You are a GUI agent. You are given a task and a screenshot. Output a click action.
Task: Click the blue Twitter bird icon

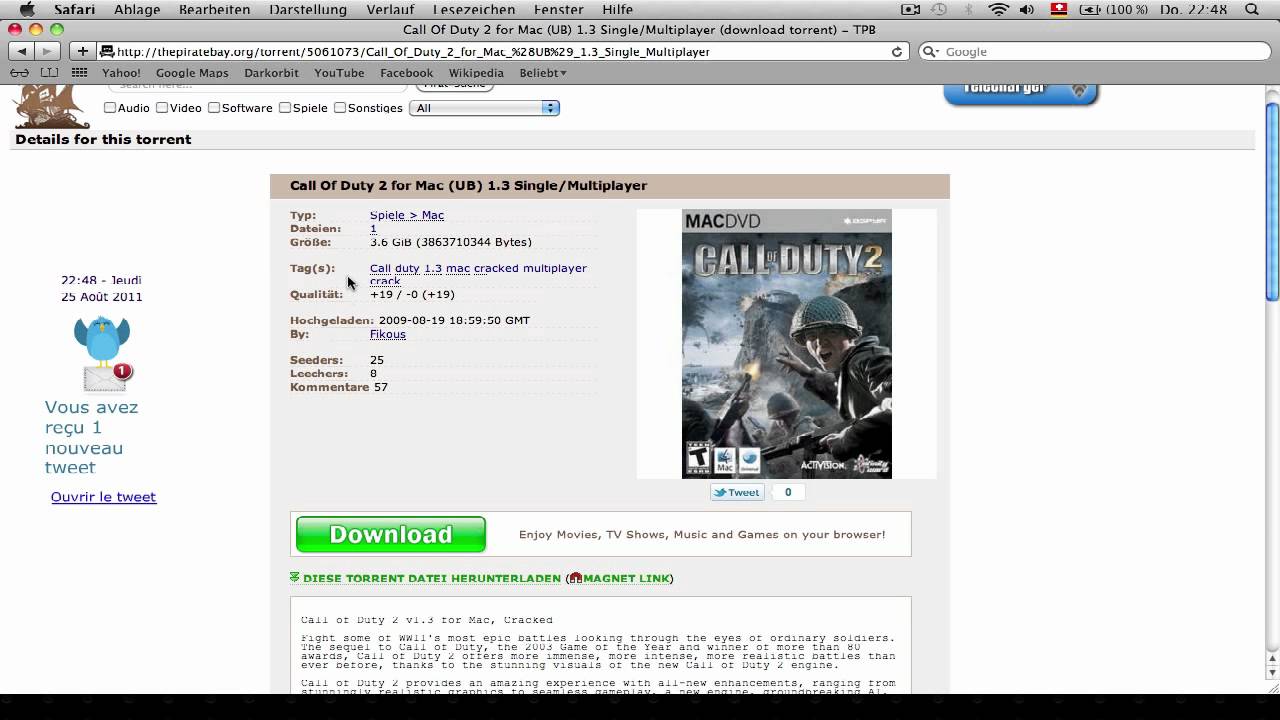pyautogui.click(x=102, y=340)
